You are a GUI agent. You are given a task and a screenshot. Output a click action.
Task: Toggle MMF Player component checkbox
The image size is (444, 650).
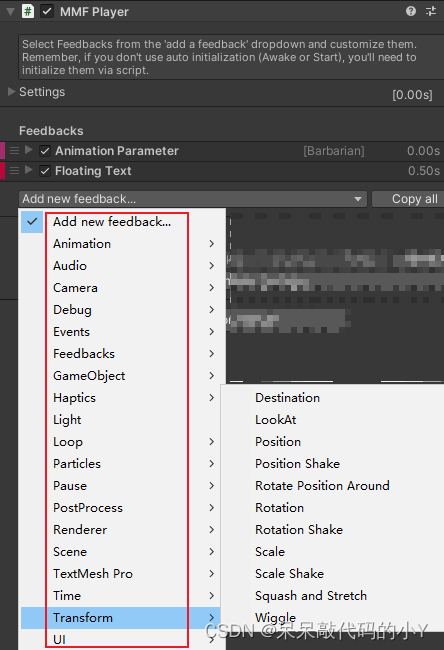[47, 11]
